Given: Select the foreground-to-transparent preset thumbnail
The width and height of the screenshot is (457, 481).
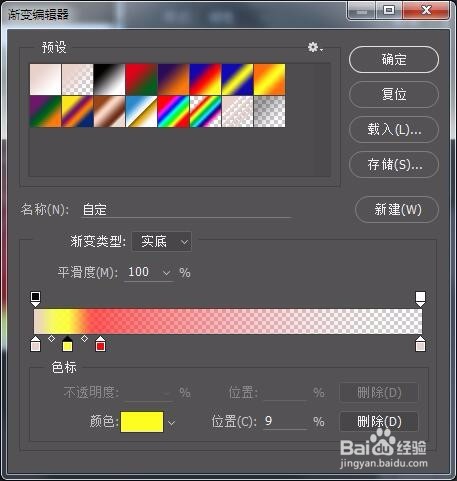Looking at the screenshot, I should click(x=77, y=80).
